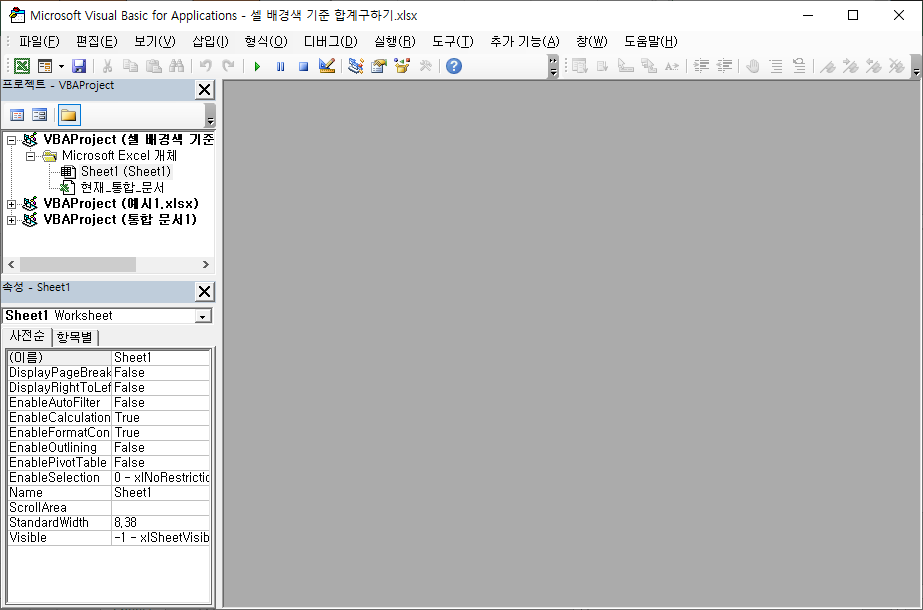Click the Cut scissors icon
This screenshot has height=610, width=923.
(x=107, y=66)
